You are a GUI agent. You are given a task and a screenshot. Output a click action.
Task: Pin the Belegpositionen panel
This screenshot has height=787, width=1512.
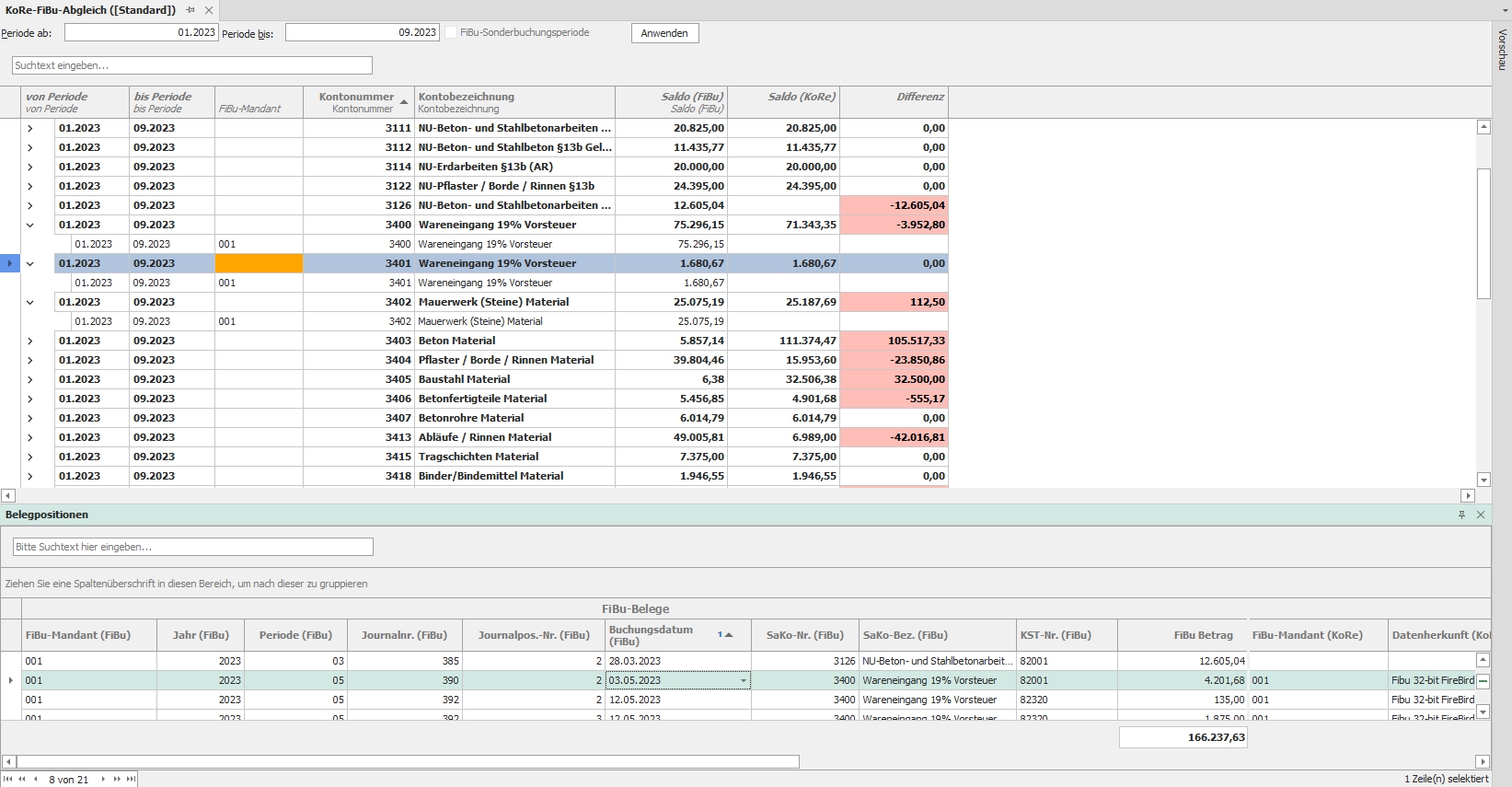1461,515
